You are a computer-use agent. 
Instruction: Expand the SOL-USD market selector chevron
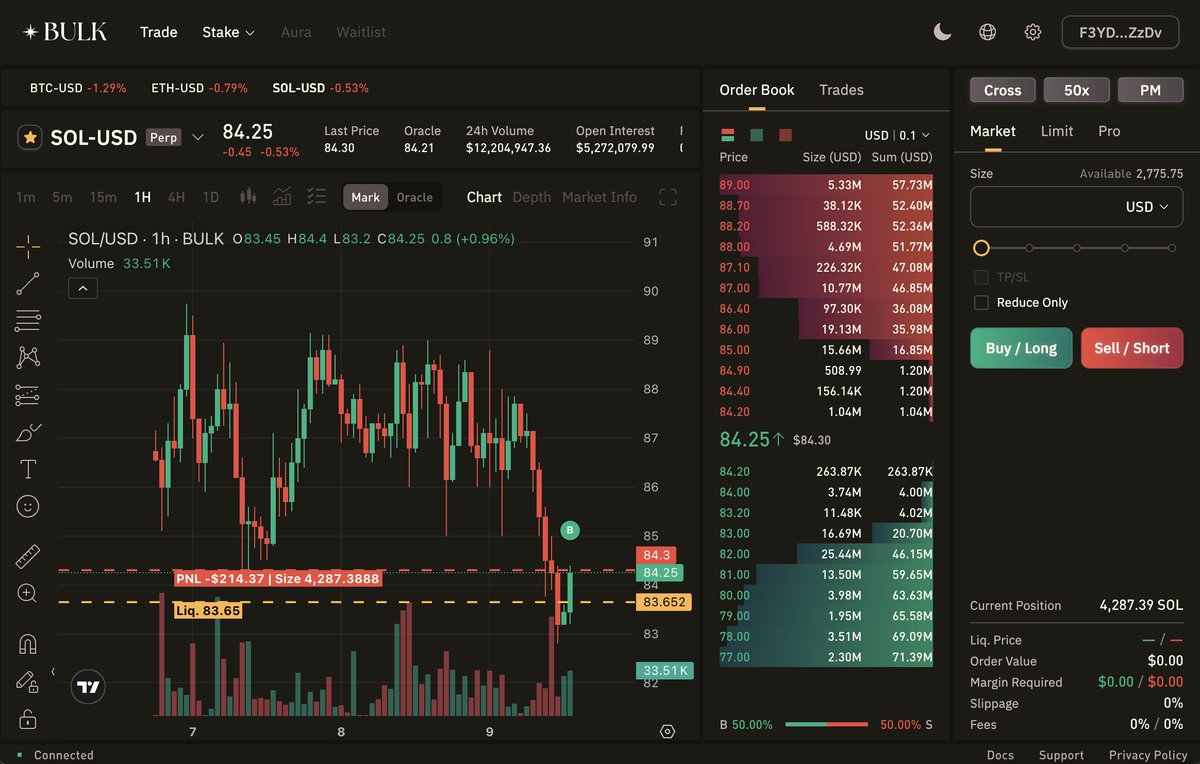[x=198, y=137]
